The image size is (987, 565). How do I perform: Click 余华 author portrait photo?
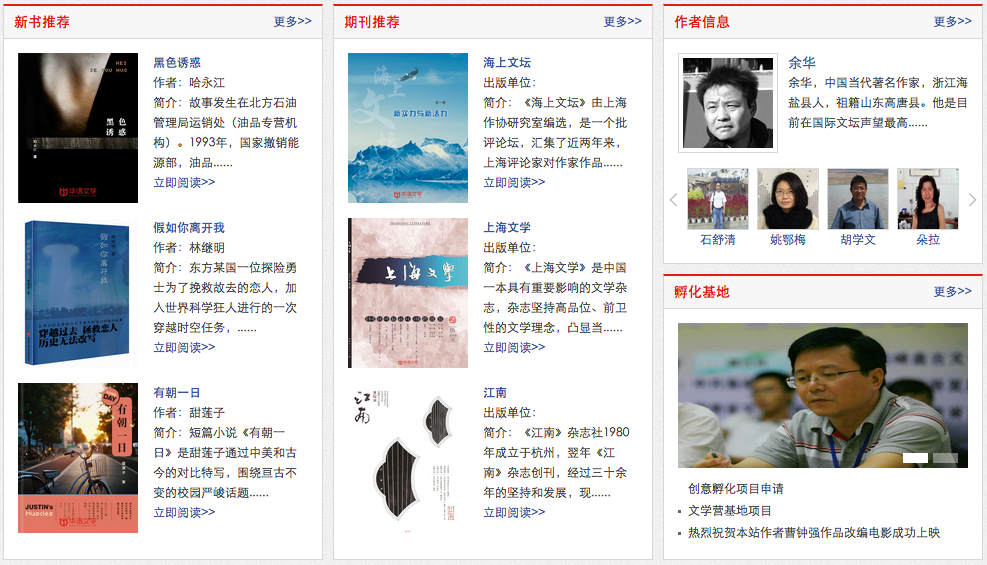coord(728,103)
